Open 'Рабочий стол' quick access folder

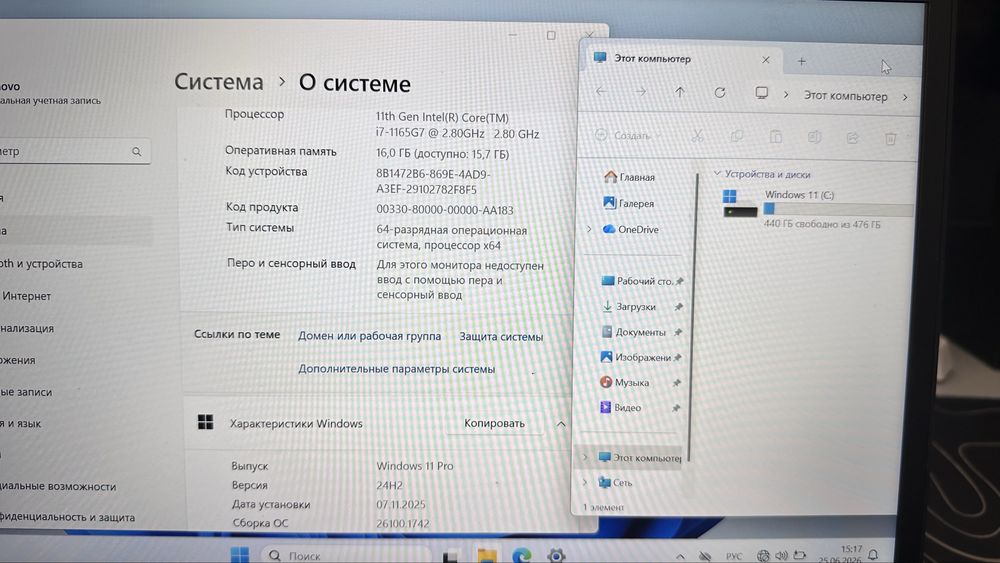(640, 281)
